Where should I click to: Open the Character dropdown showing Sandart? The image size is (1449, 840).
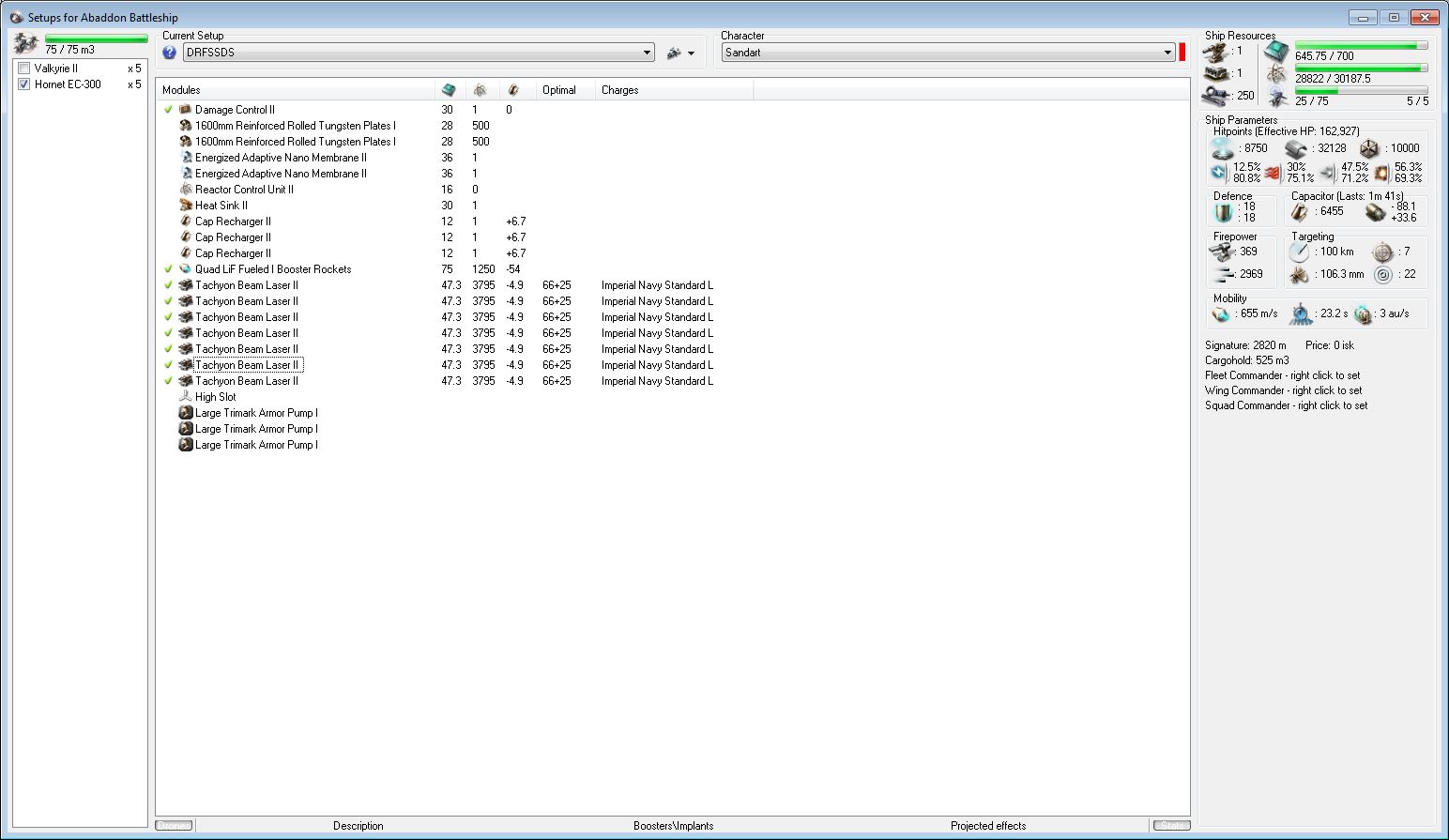pos(948,53)
